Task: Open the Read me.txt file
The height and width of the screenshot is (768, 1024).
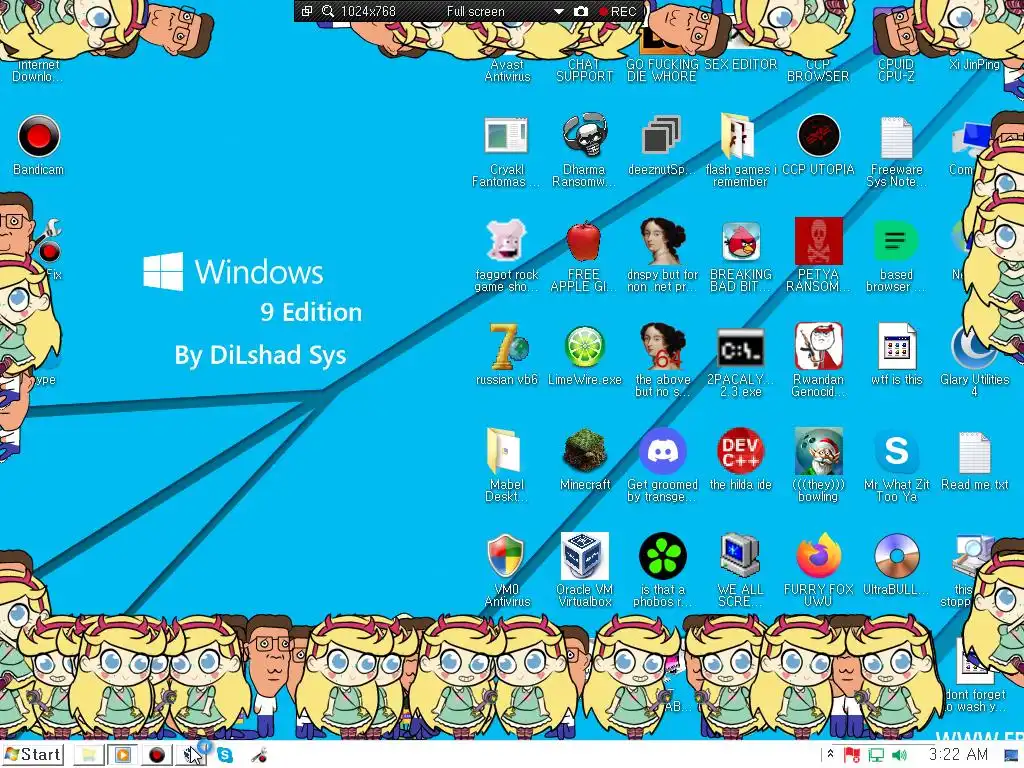Action: coord(974,453)
